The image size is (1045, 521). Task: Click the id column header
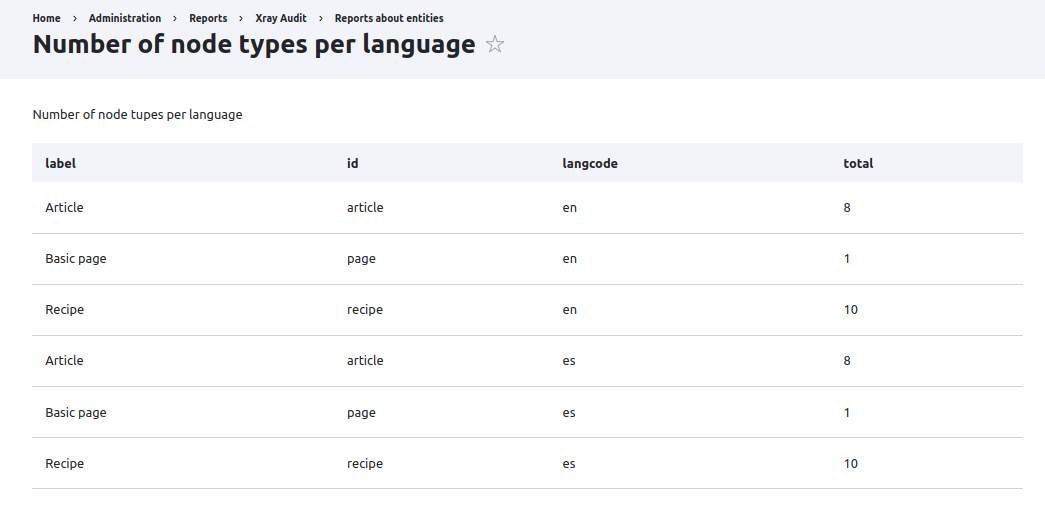coord(353,163)
